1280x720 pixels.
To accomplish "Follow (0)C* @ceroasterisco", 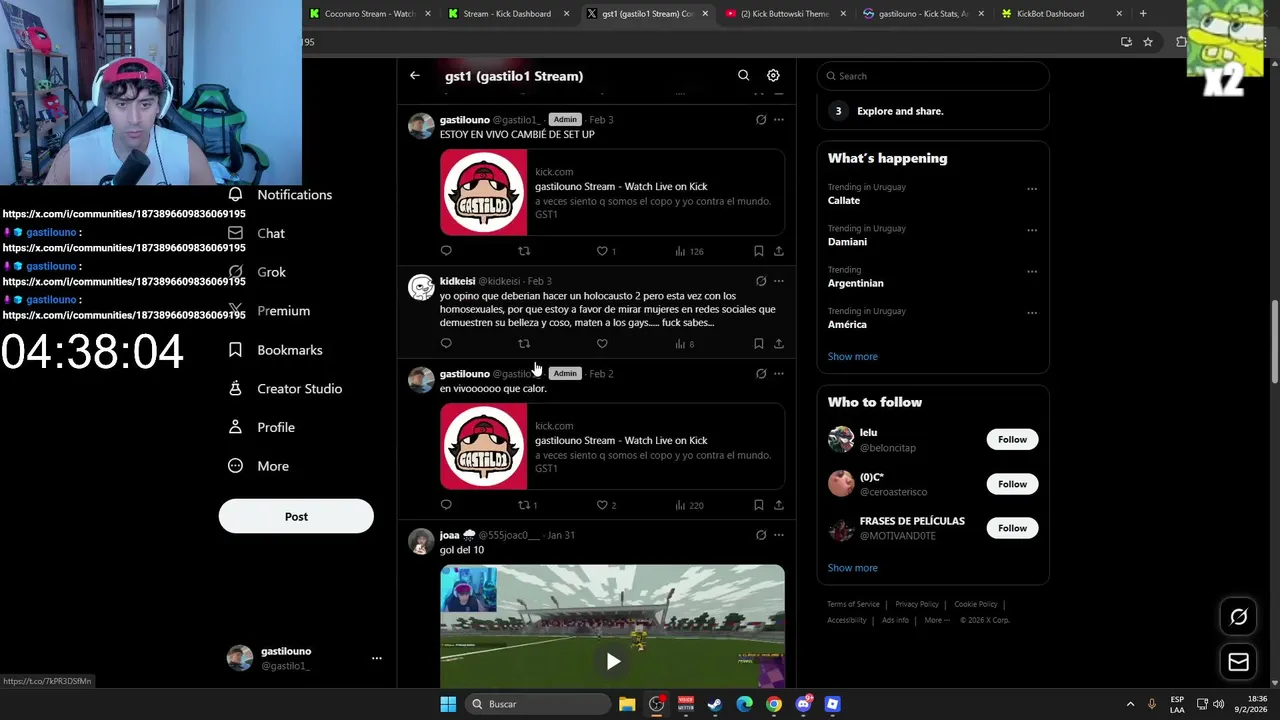I will click(x=1012, y=484).
